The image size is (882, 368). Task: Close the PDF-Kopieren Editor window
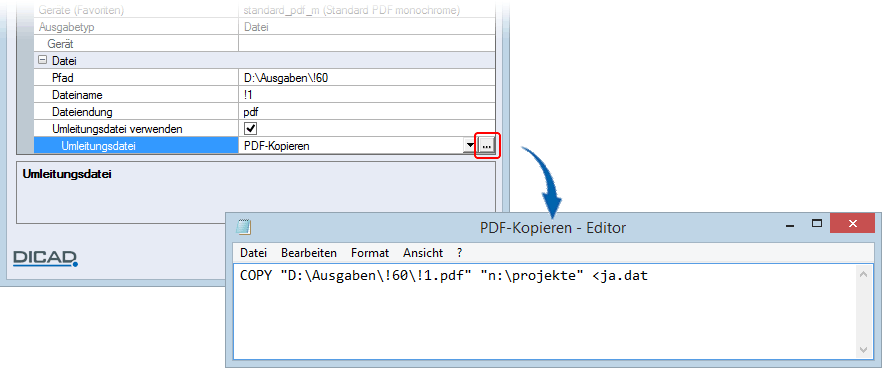[x=852, y=224]
